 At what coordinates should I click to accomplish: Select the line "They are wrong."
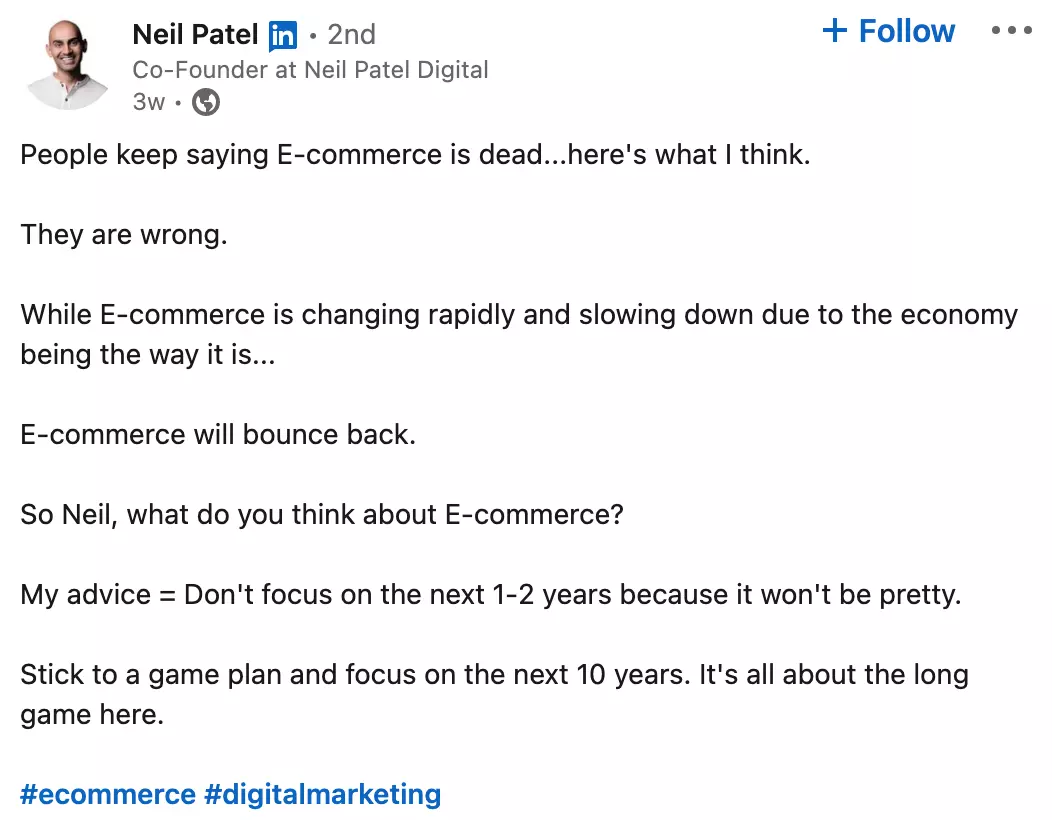coord(124,234)
